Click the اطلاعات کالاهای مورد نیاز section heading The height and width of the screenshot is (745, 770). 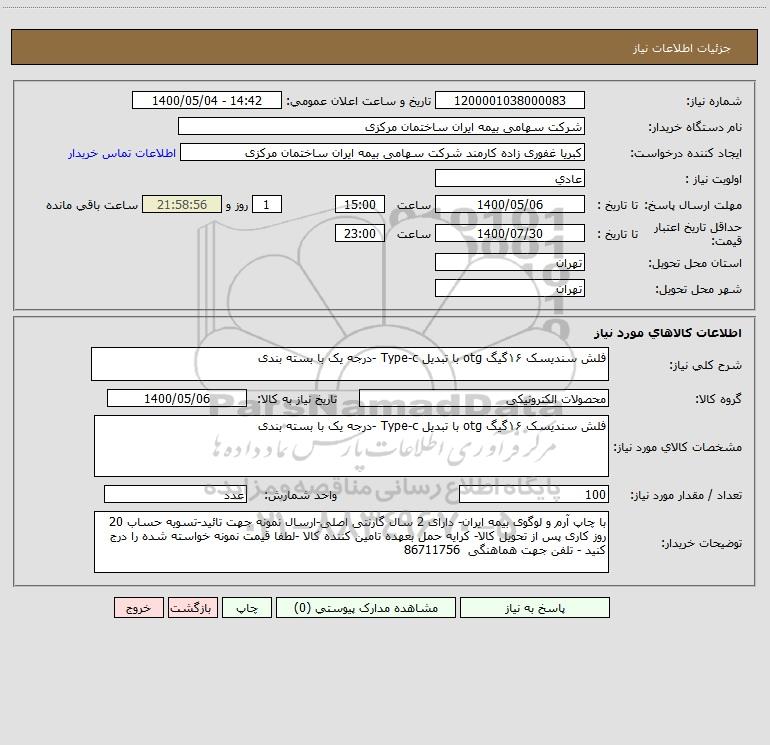(667, 333)
